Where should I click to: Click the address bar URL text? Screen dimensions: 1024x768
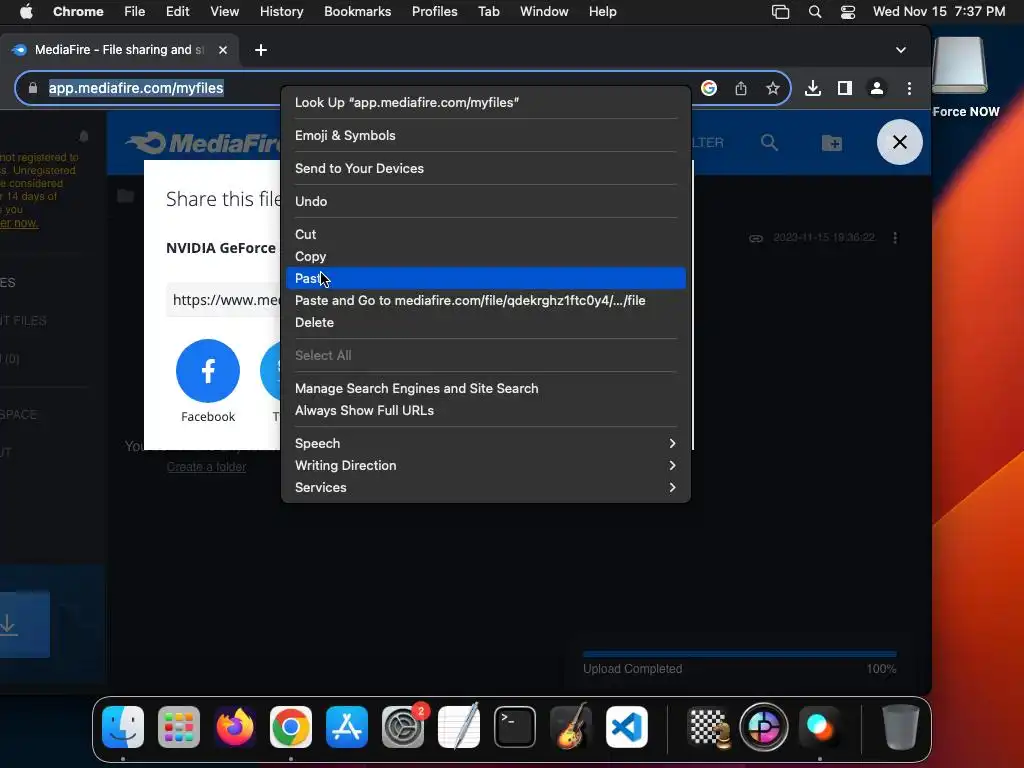(x=136, y=88)
